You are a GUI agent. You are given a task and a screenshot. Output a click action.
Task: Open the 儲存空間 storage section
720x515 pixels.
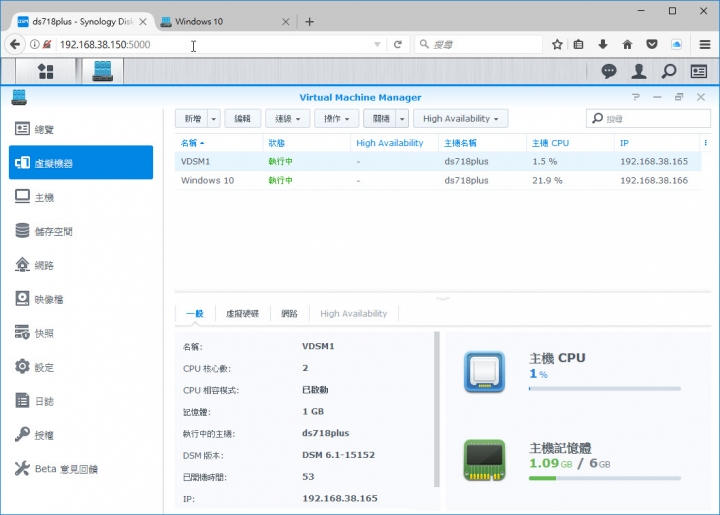[81, 231]
